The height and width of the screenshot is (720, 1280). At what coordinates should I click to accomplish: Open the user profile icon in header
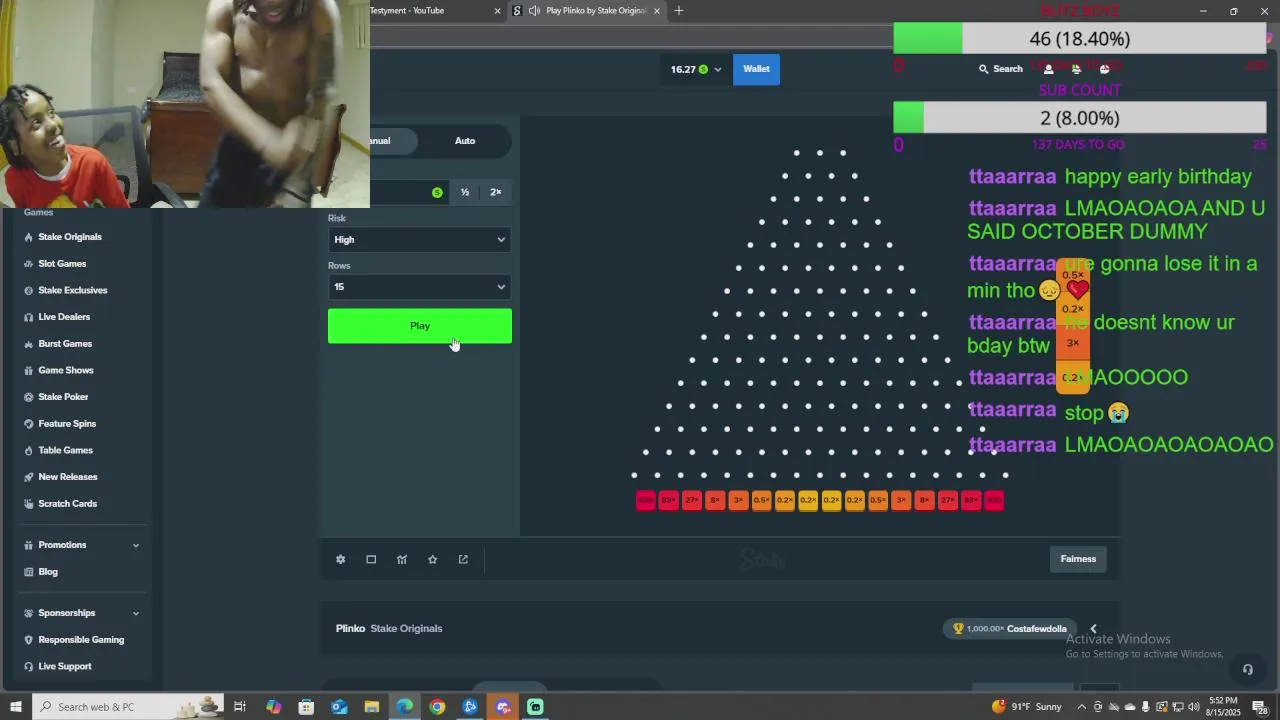click(1048, 69)
